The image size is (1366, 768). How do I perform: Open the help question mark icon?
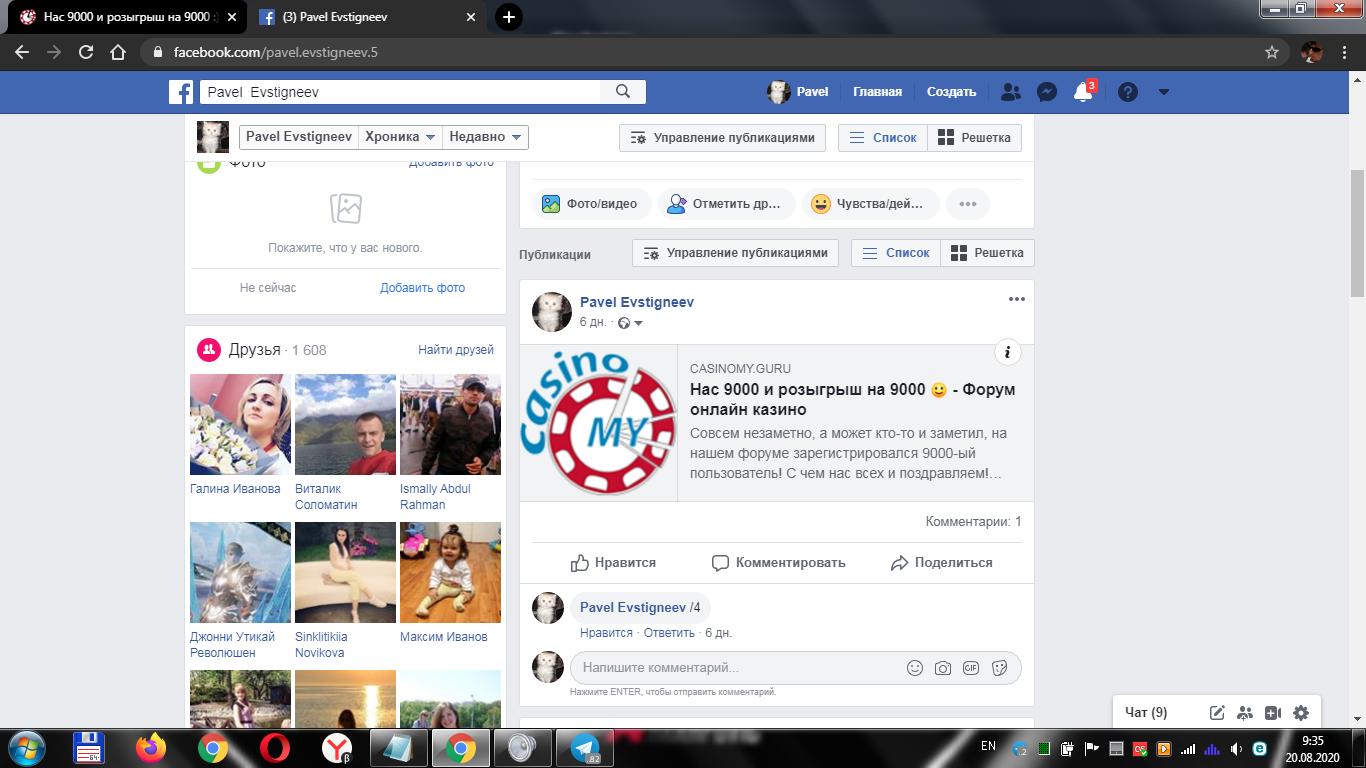(x=1128, y=92)
